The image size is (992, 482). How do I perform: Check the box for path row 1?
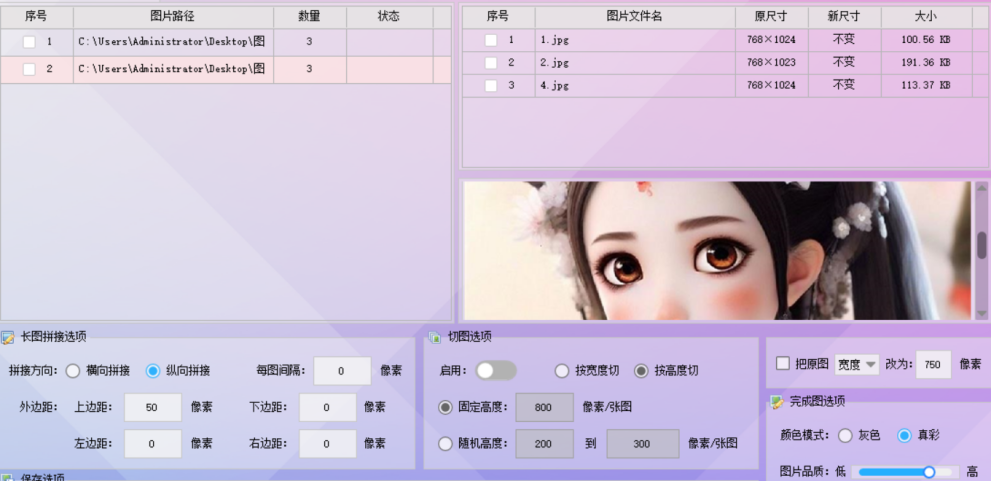pyautogui.click(x=29, y=42)
